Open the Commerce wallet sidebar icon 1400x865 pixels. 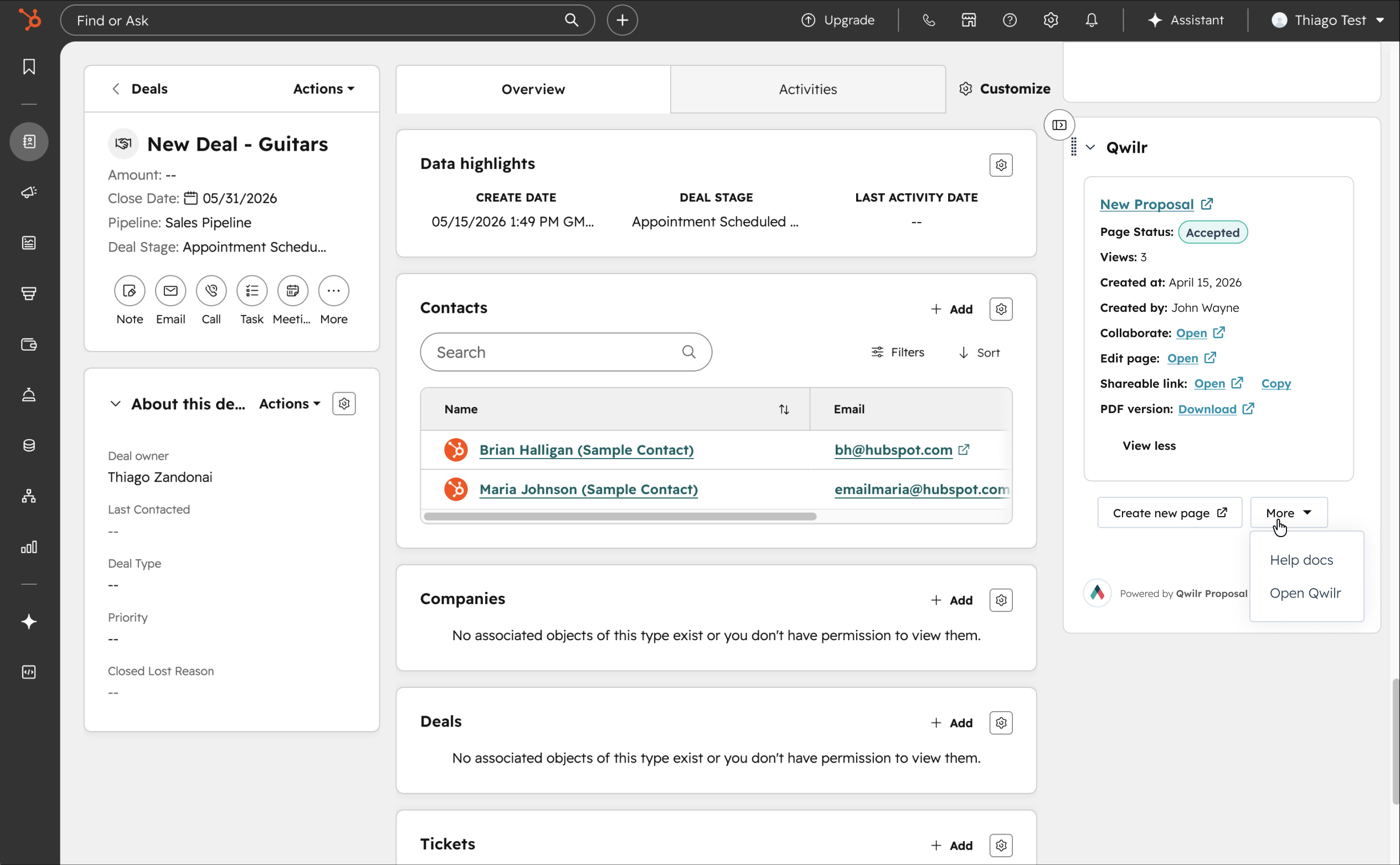click(x=29, y=344)
